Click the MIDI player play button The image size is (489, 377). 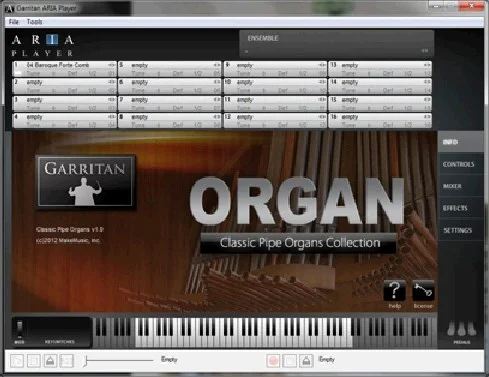click(x=17, y=361)
